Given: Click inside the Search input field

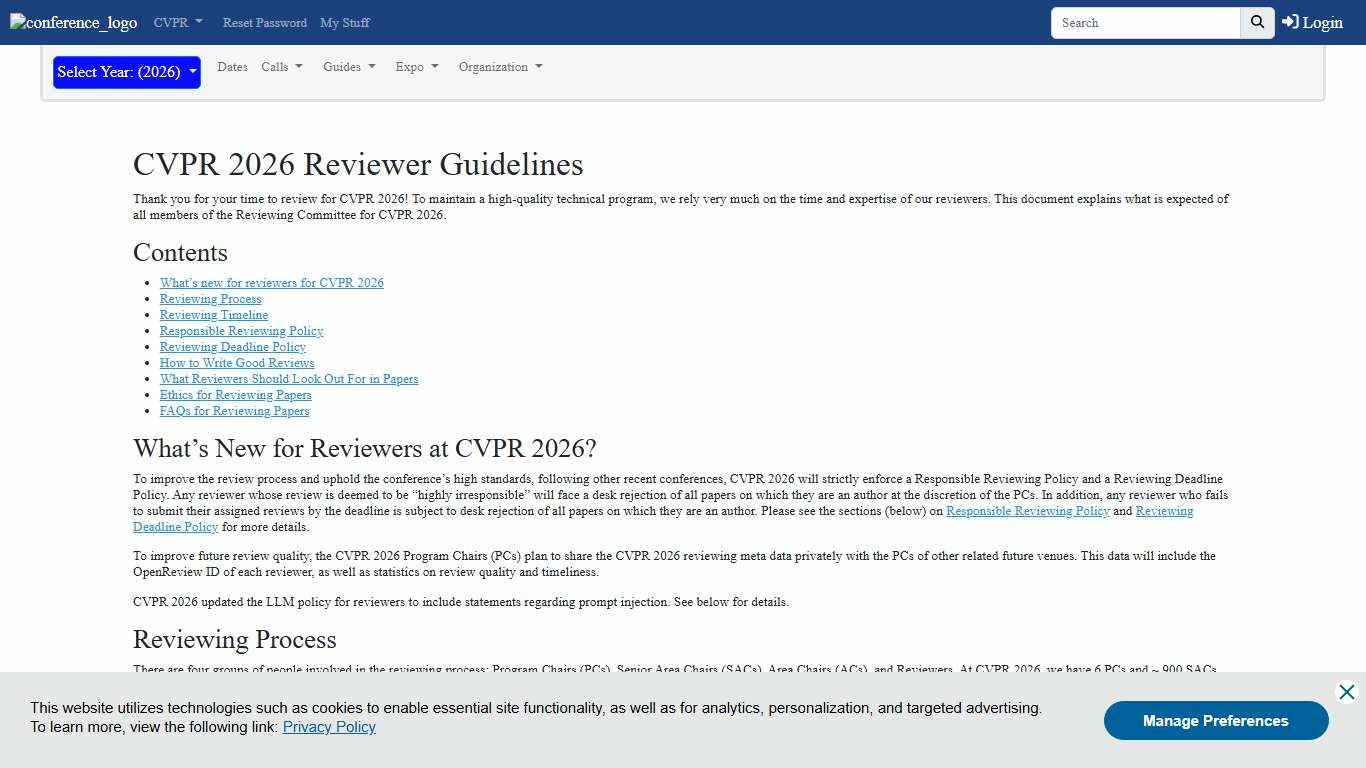Looking at the screenshot, I should click(x=1145, y=22).
